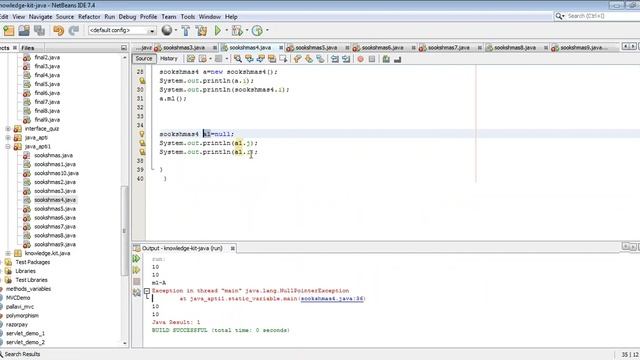Viewport: 640px width, 360px height.
Task: Click the Save All toolbar icon
Action: coord(40,30)
